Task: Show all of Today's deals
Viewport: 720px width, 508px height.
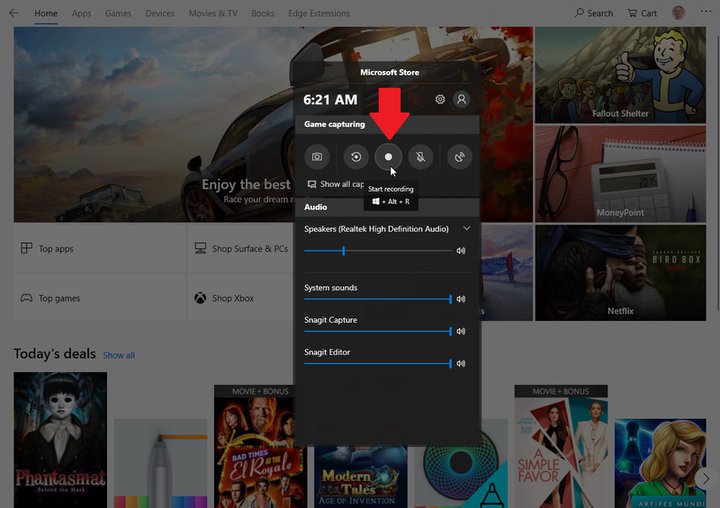Action: click(119, 355)
